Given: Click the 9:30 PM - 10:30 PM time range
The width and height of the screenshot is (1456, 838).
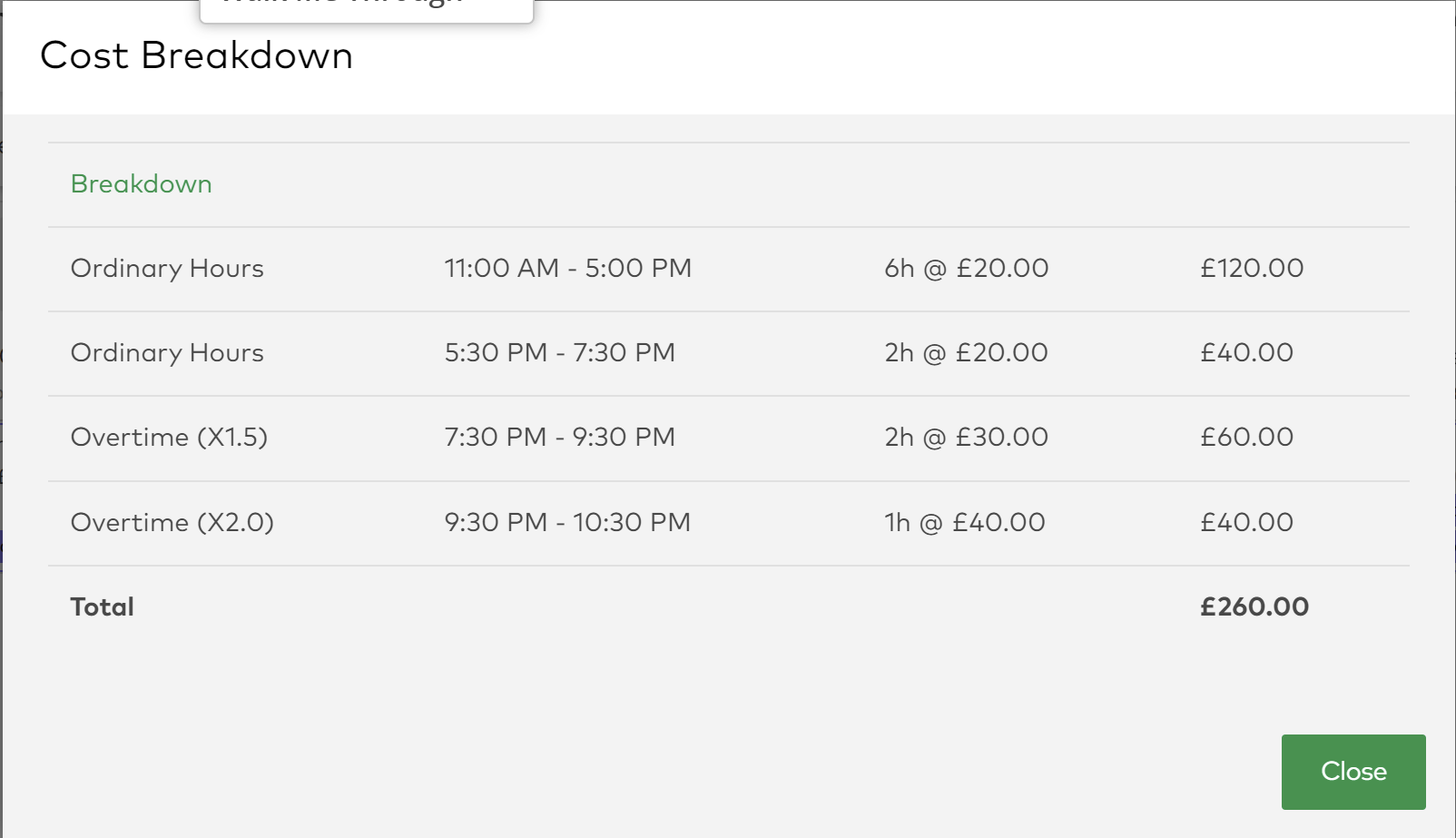Looking at the screenshot, I should (x=567, y=522).
